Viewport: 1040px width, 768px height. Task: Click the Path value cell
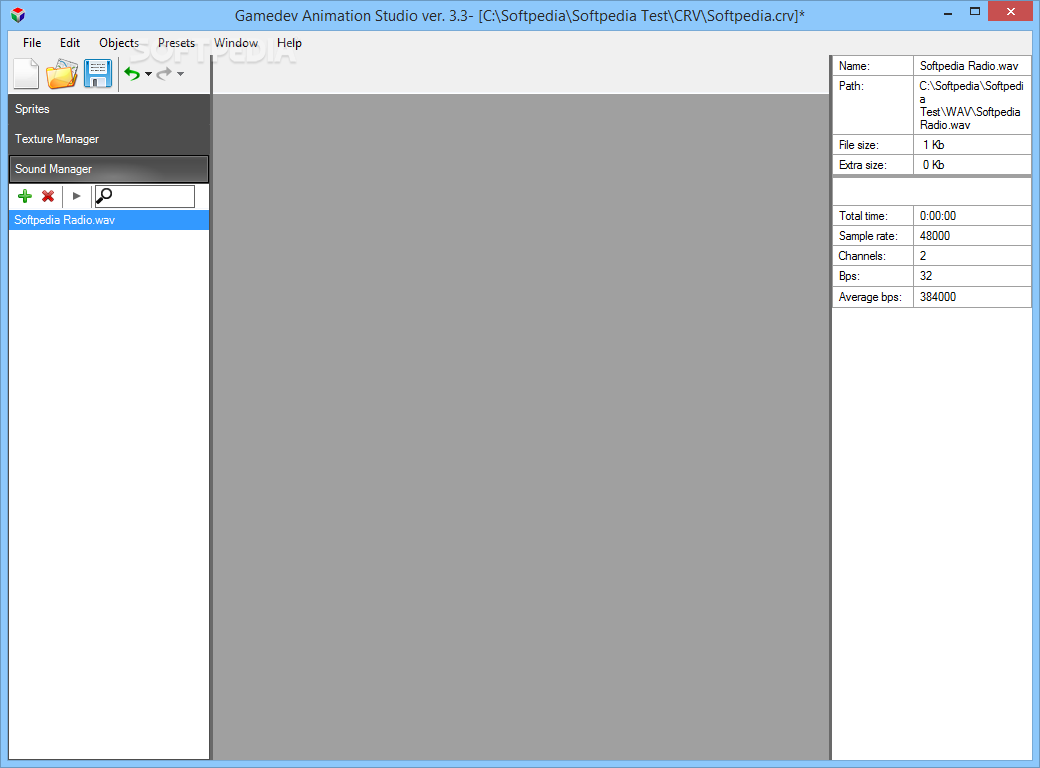(x=972, y=105)
